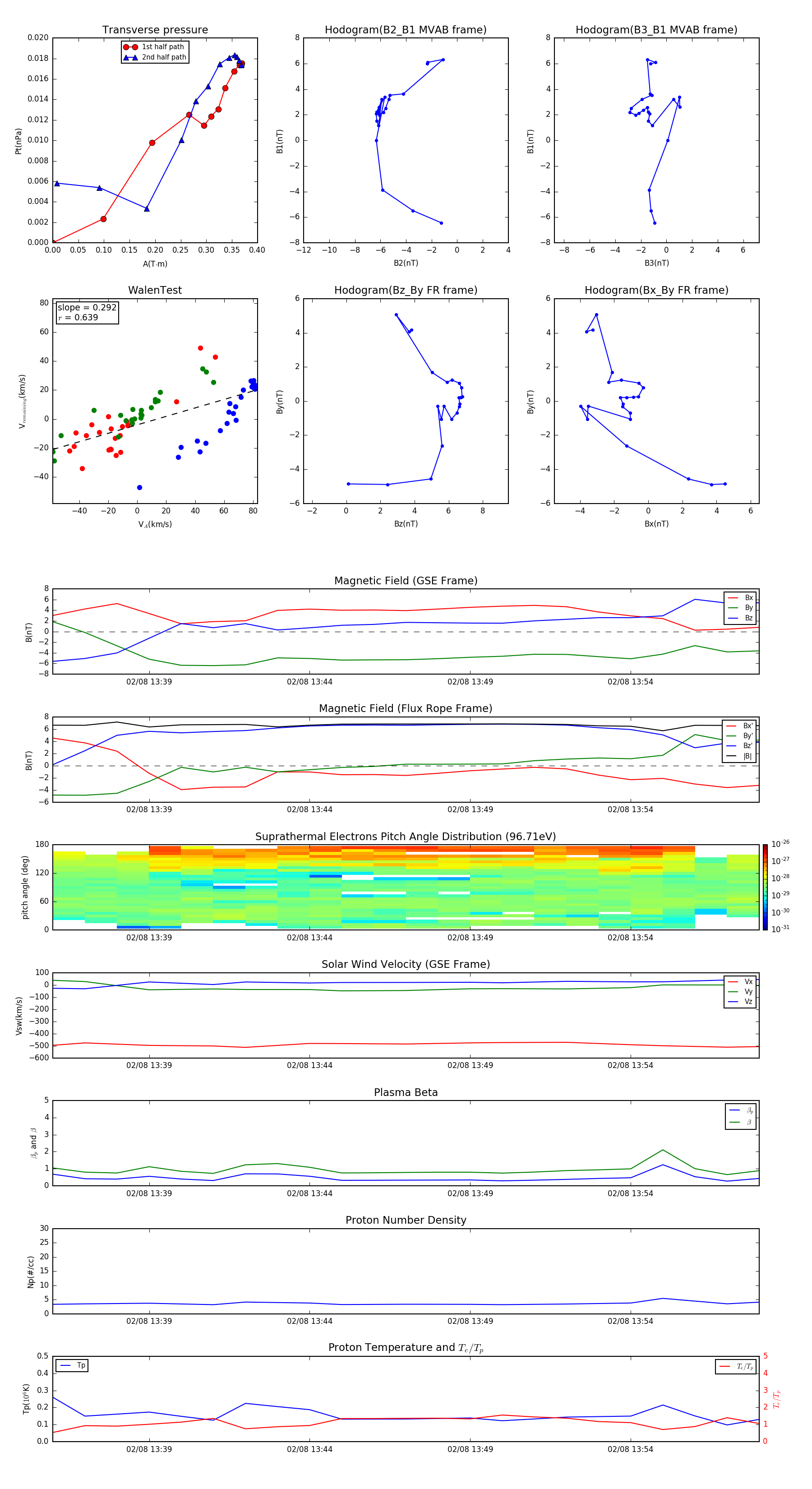The image size is (812, 1489).
Task: Click the "Proton Number Density" title
Action: pyautogui.click(x=406, y=1220)
